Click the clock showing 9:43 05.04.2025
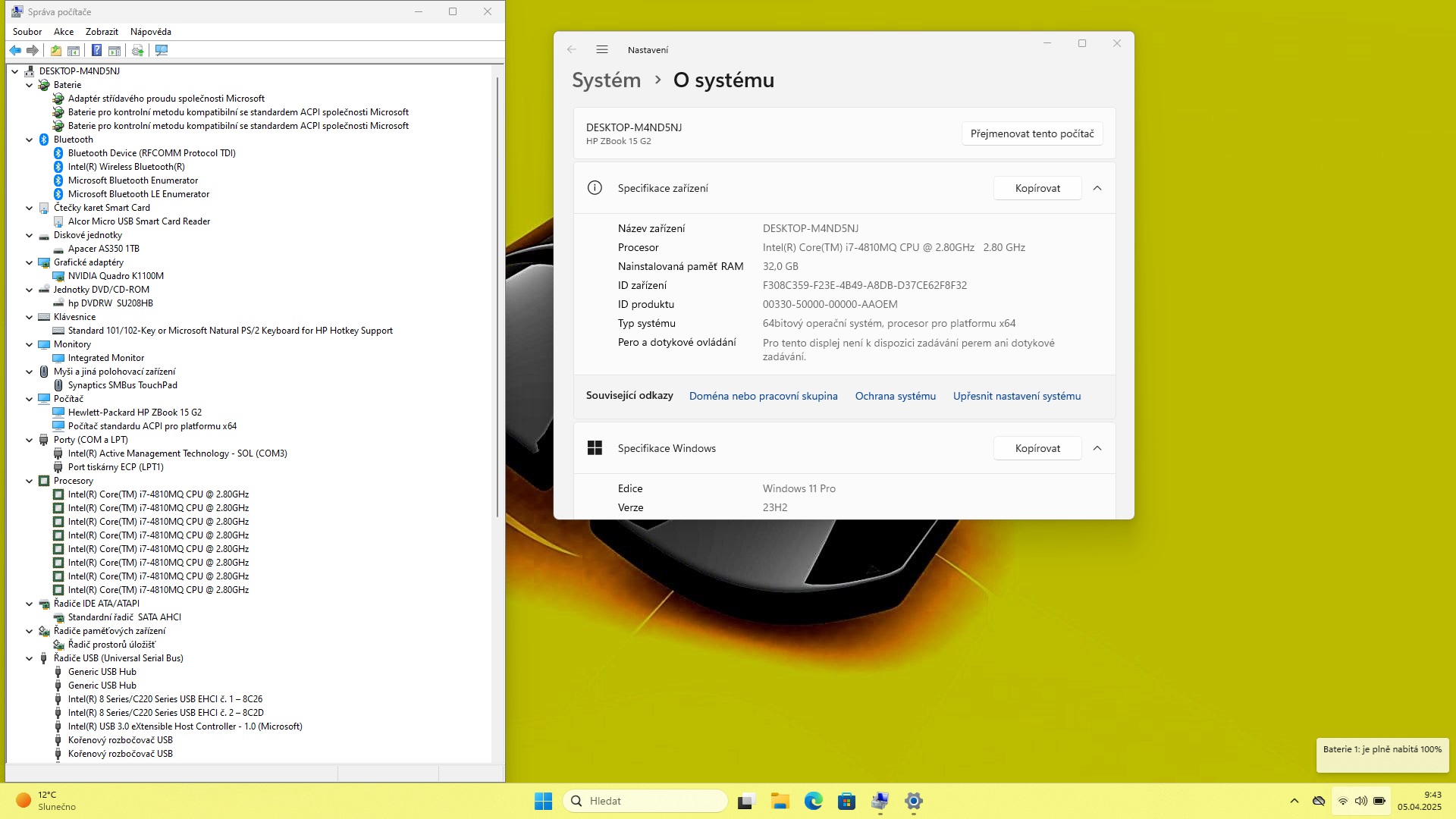Image resolution: width=1456 pixels, height=819 pixels. (x=1419, y=801)
